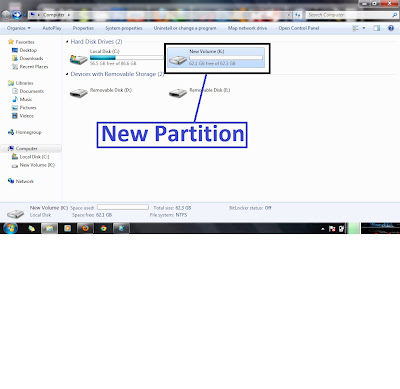Open Downloads under Favorites

pyautogui.click(x=31, y=59)
